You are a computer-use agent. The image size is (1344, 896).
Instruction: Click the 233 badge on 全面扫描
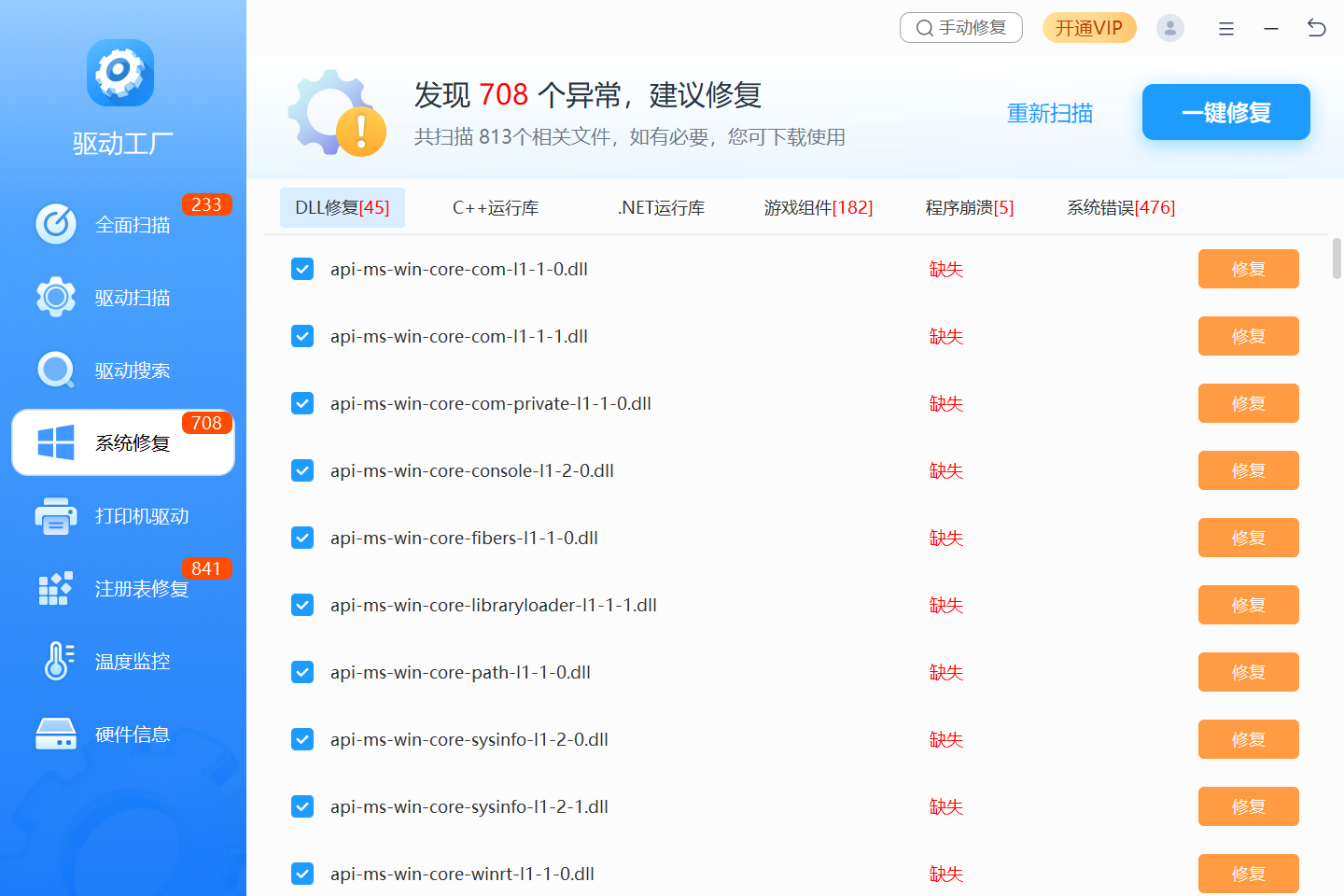pyautogui.click(x=206, y=204)
